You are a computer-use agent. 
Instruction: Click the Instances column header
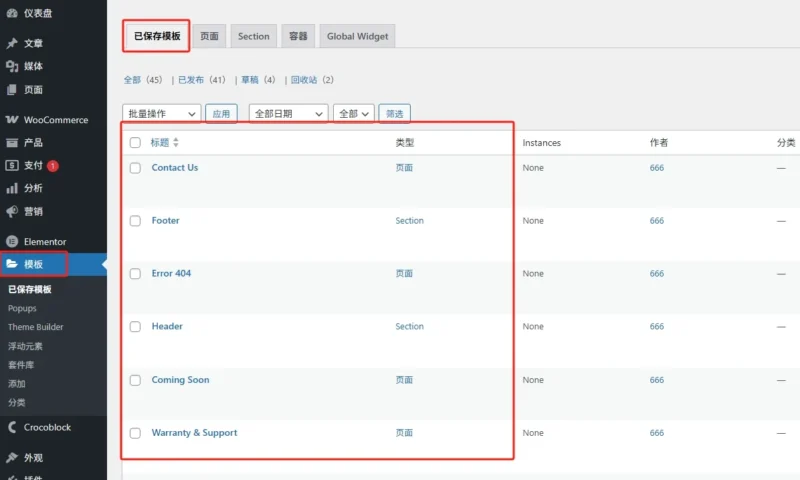[541, 143]
